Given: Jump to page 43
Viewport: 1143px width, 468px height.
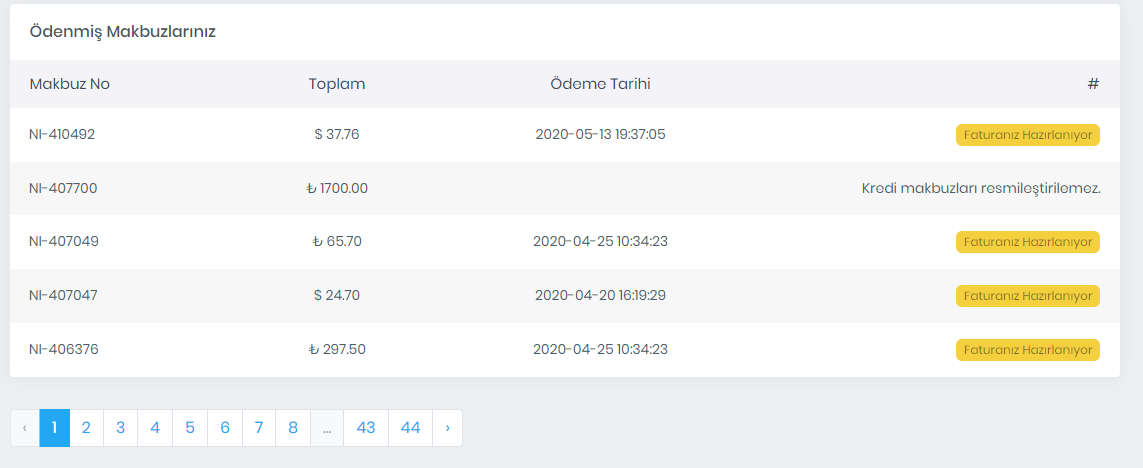Looking at the screenshot, I should click(366, 428).
